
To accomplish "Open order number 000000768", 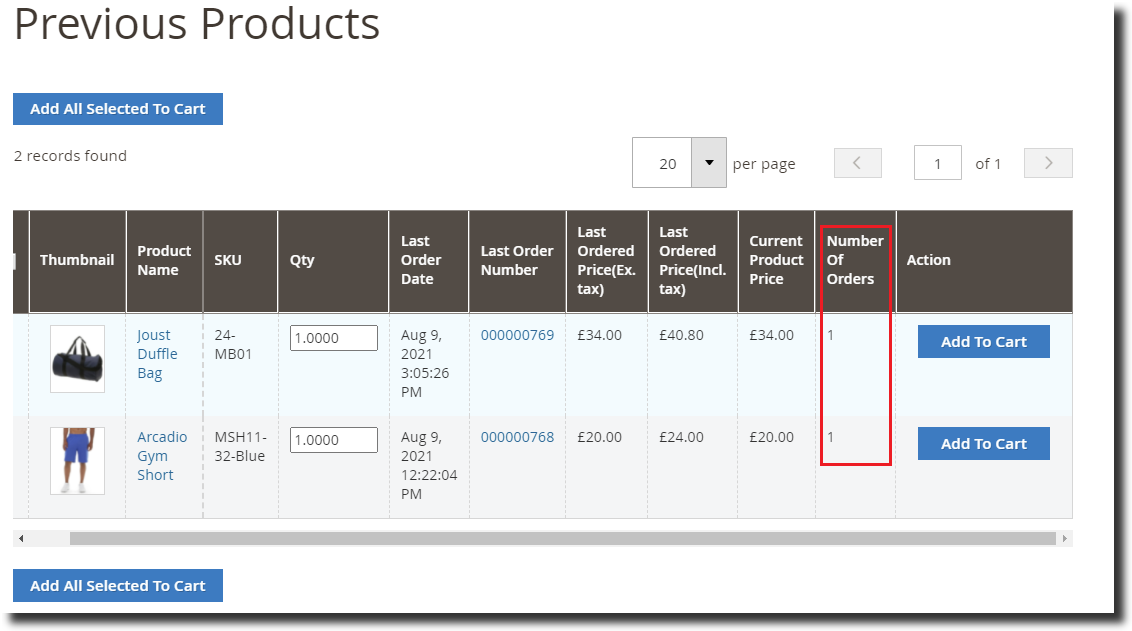I will click(517, 437).
